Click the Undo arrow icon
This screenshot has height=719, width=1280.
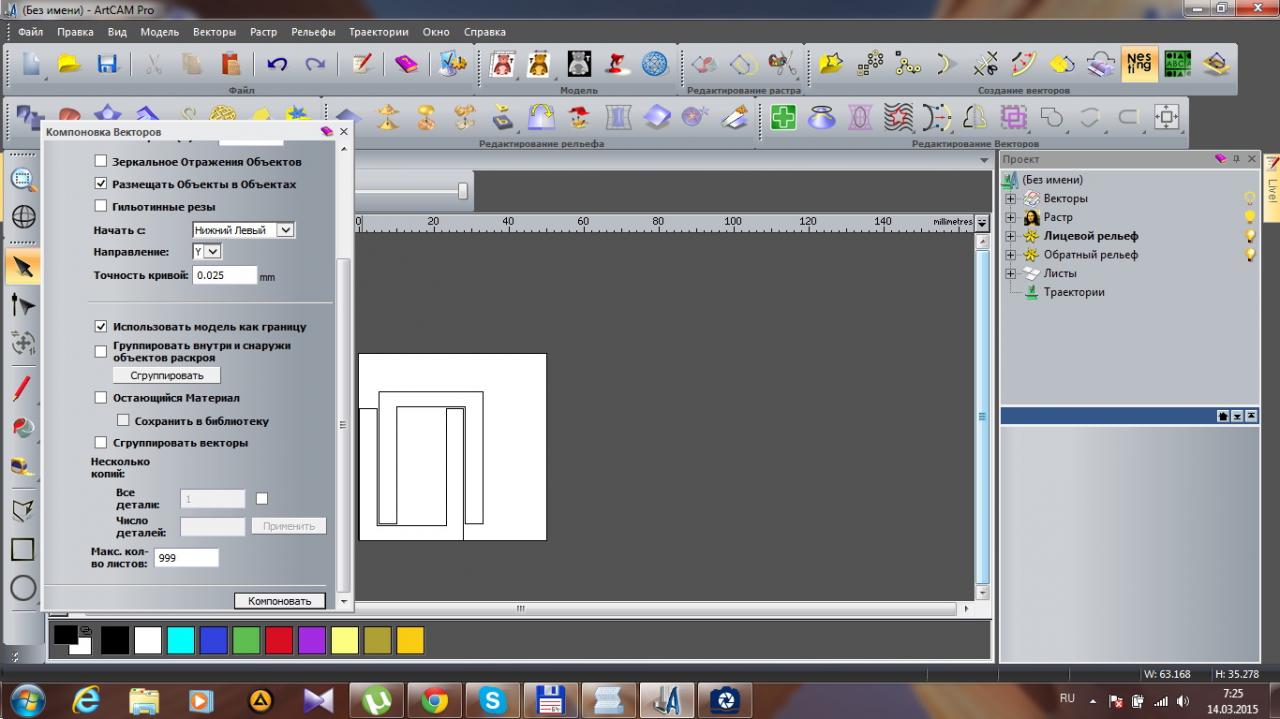coord(277,64)
